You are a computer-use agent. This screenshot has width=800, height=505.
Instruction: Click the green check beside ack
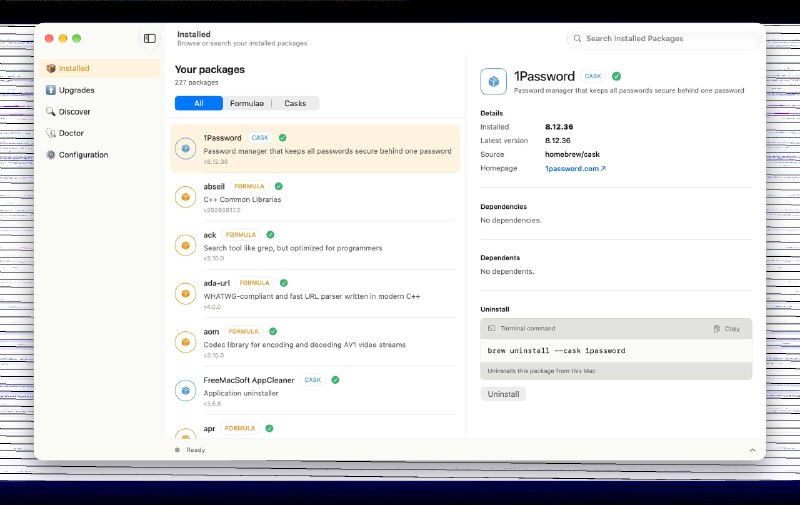click(x=270, y=235)
